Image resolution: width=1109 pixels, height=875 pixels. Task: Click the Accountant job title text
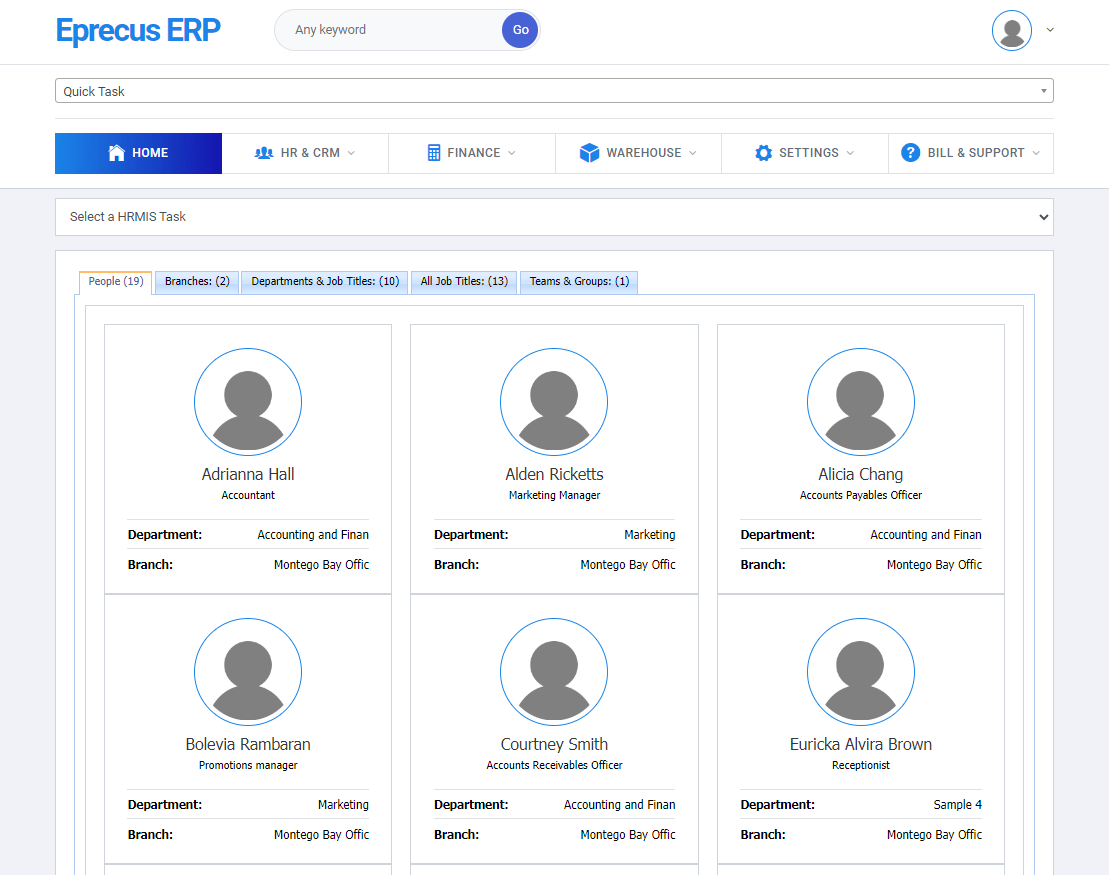coord(248,495)
